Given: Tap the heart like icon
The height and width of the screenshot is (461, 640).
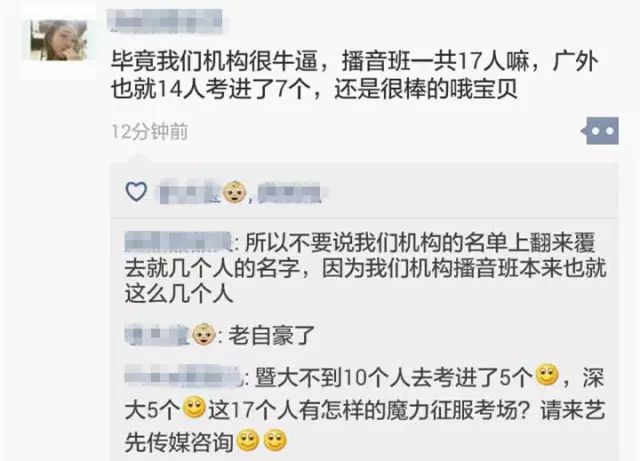Looking at the screenshot, I should coord(136,192).
